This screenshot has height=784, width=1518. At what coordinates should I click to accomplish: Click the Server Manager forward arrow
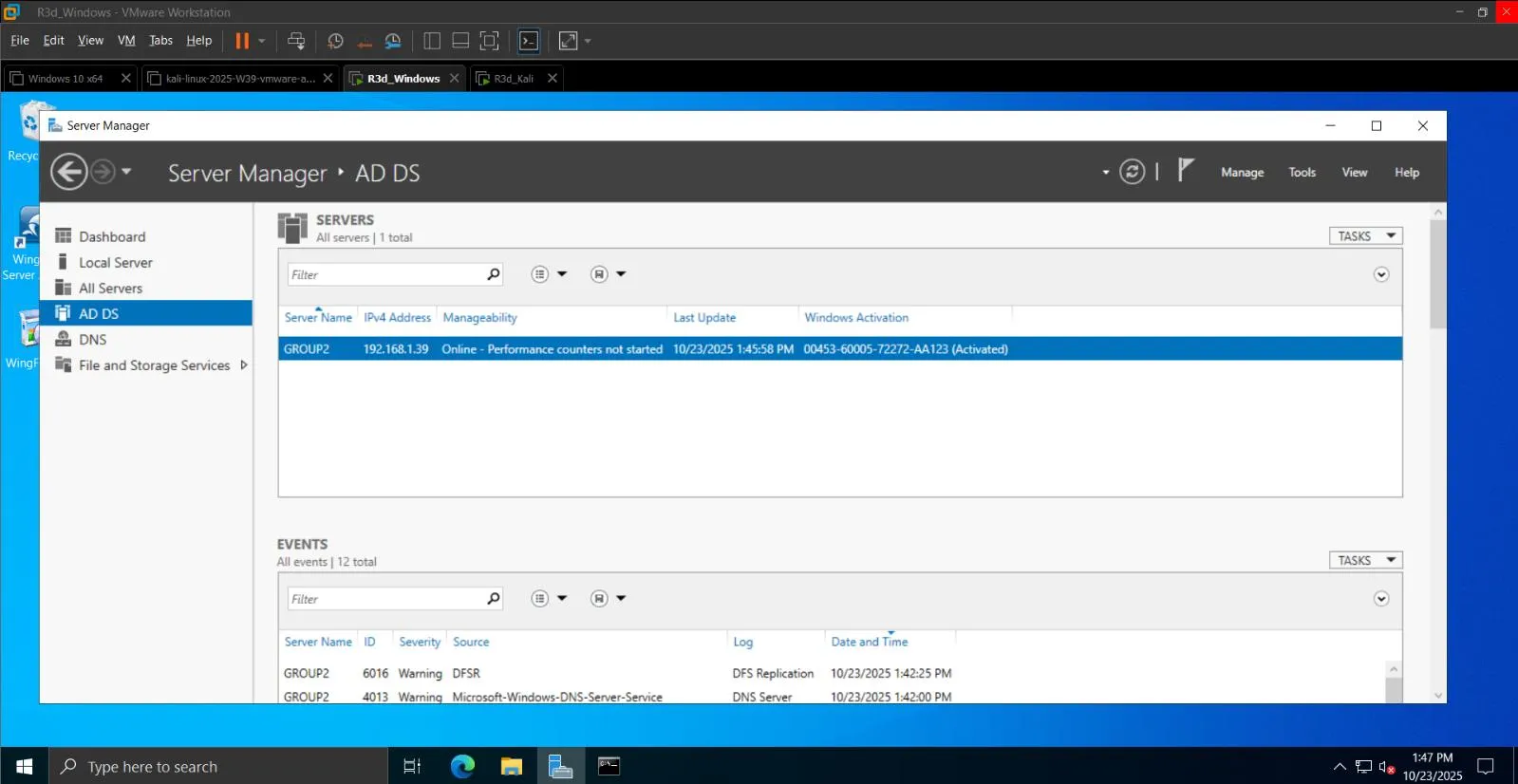pos(103,172)
